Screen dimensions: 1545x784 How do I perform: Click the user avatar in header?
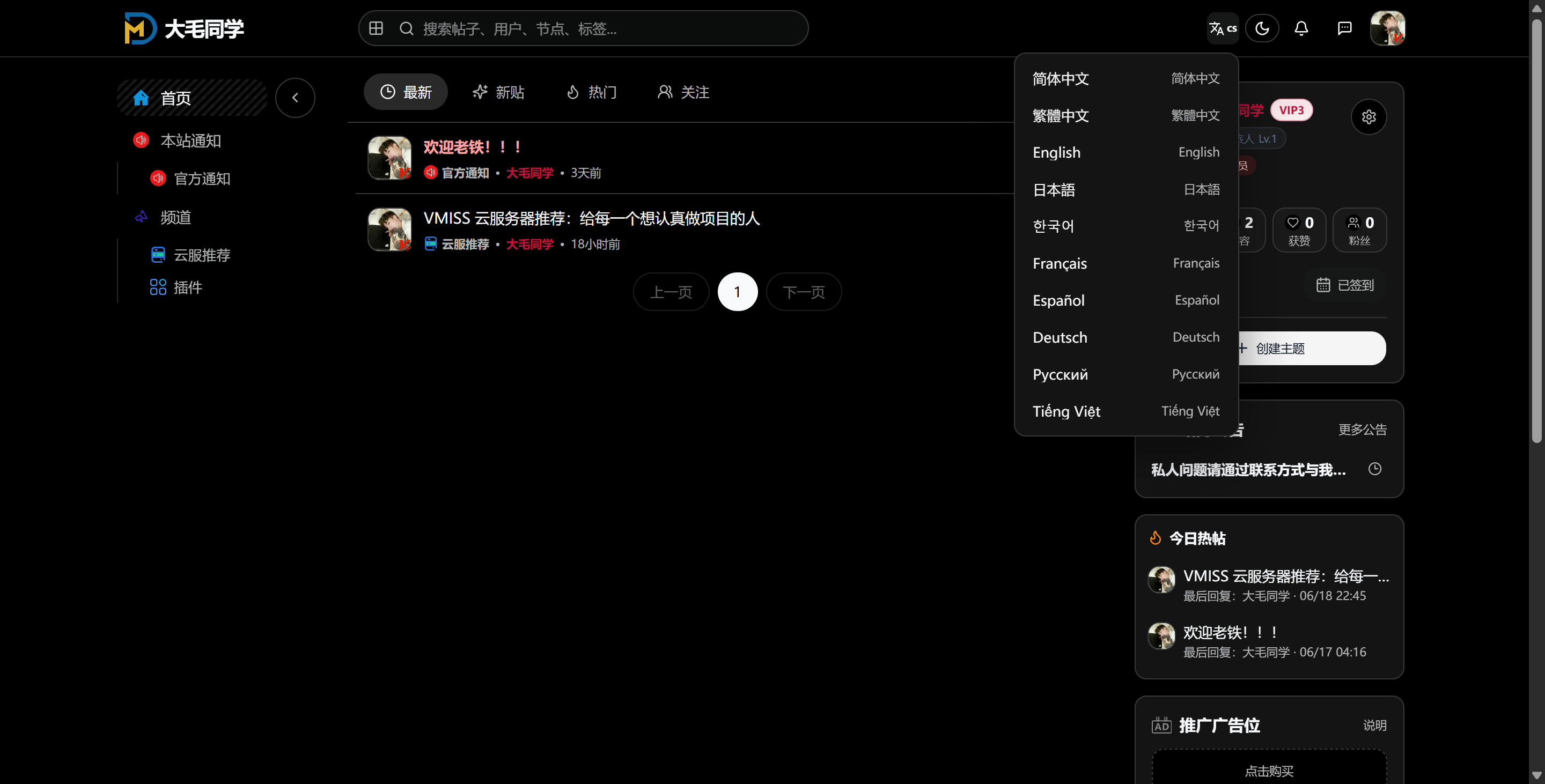(x=1388, y=28)
